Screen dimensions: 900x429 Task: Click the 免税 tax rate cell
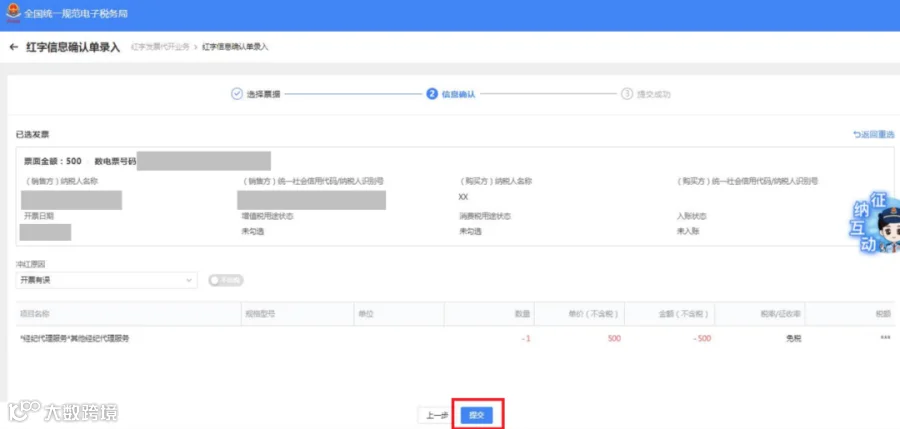click(794, 339)
